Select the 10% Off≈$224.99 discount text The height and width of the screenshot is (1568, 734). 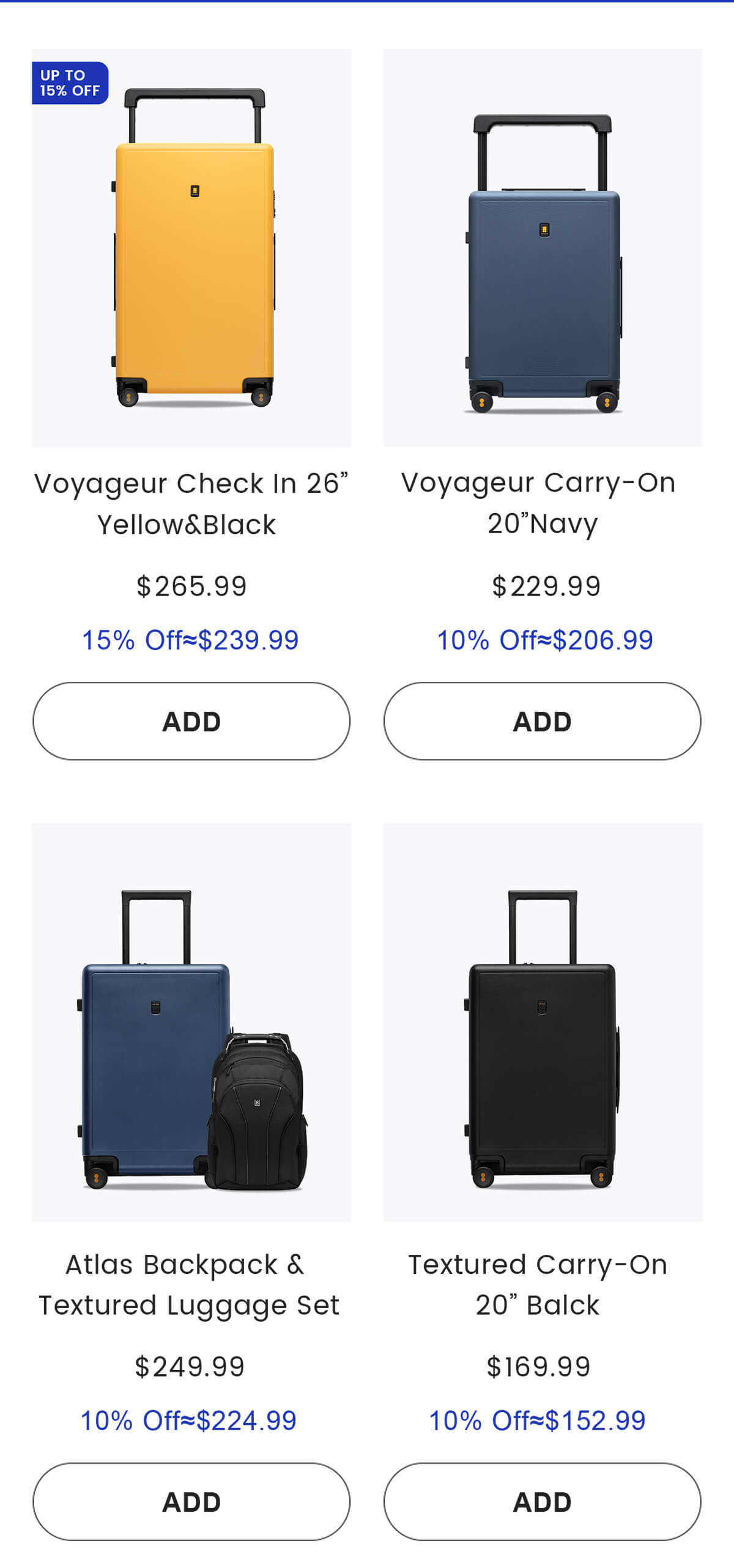pos(188,1421)
